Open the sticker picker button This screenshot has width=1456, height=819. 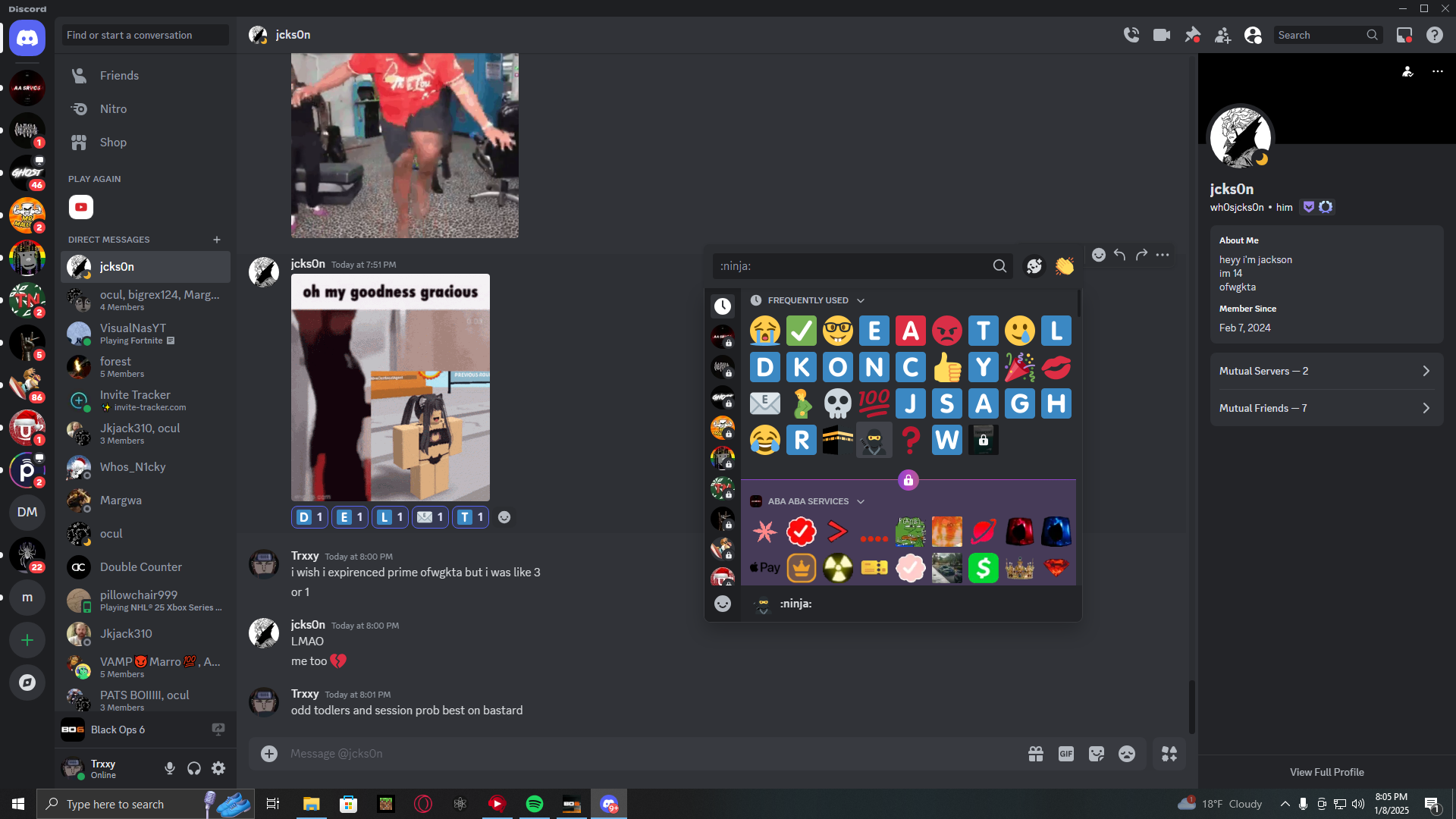[1097, 754]
